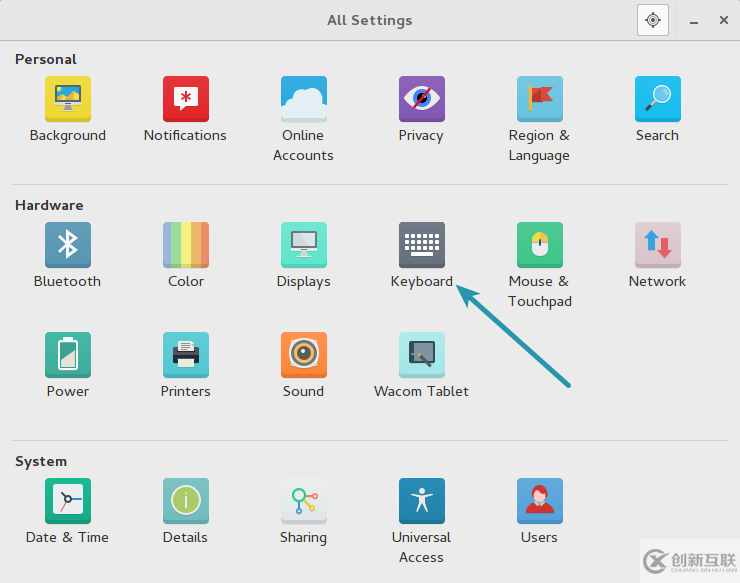Click the 'Universal Access' label text
The image size is (740, 583).
point(421,547)
